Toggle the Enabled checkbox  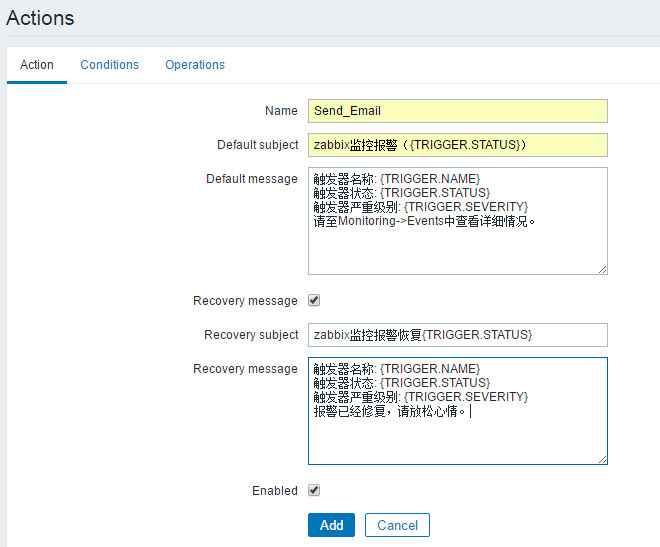(x=314, y=490)
